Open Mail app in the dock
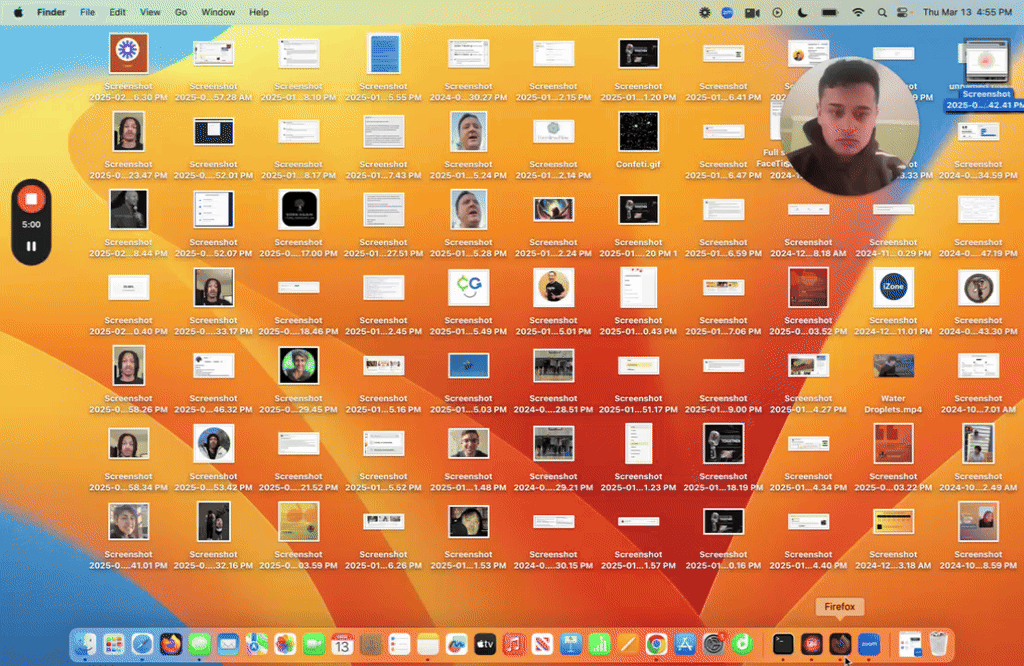This screenshot has height=666, width=1024. [228, 644]
